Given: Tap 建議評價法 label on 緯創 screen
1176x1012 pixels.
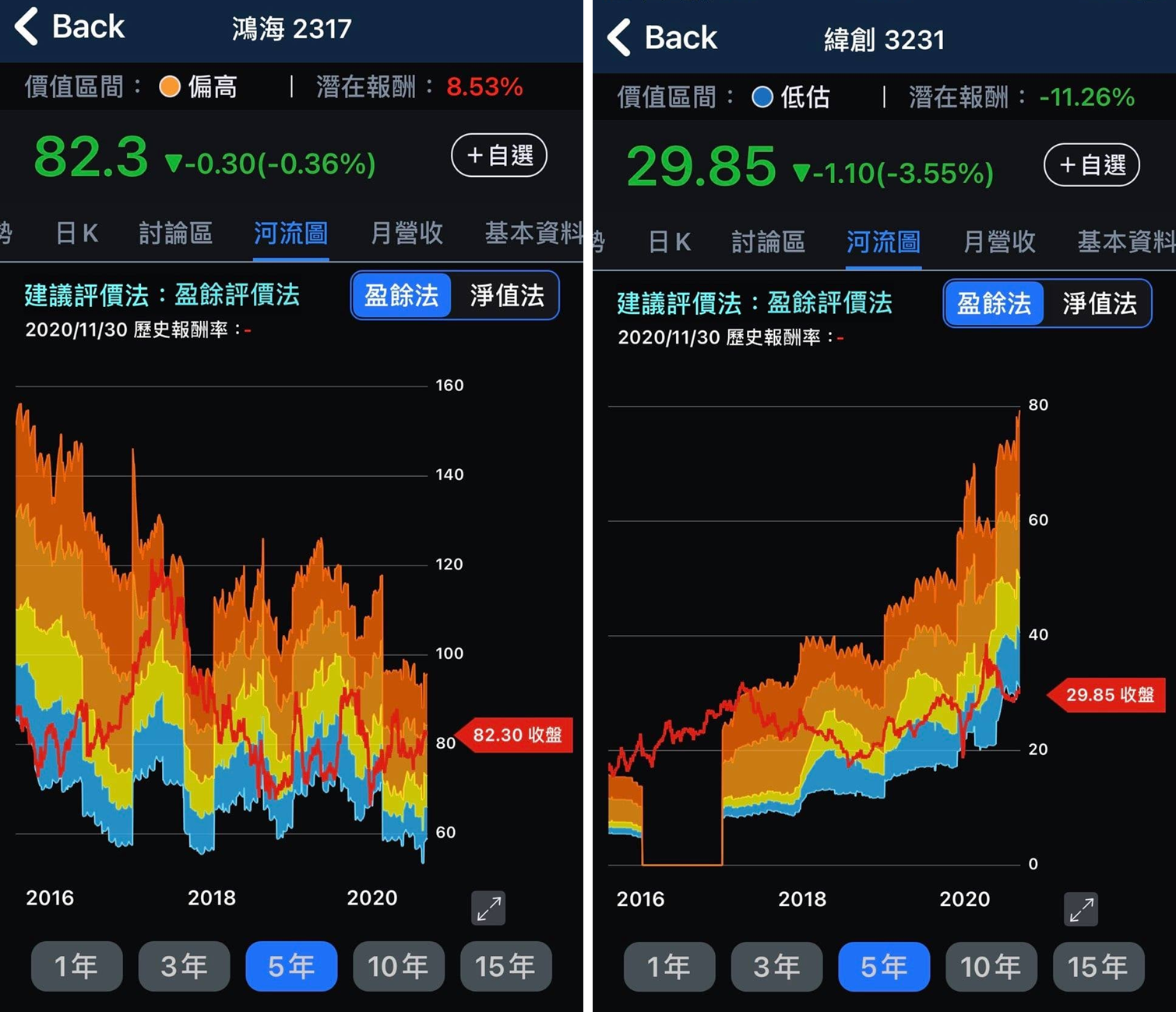Looking at the screenshot, I should [x=755, y=303].
